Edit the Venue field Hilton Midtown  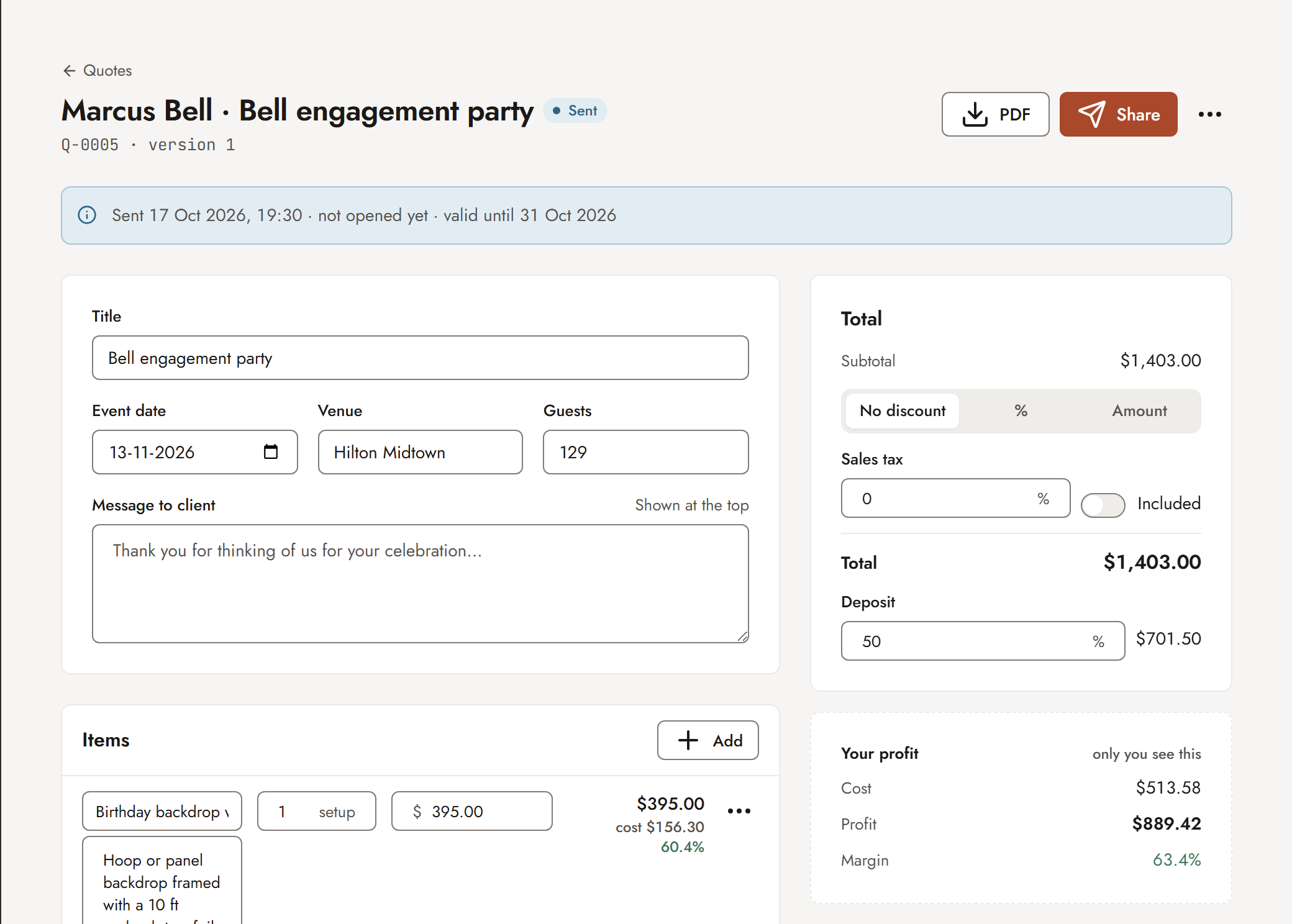[420, 452]
